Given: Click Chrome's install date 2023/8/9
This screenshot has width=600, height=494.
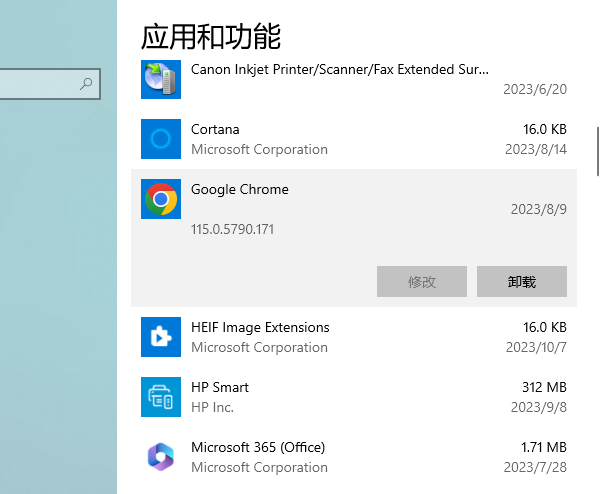Looking at the screenshot, I should coord(539,209).
